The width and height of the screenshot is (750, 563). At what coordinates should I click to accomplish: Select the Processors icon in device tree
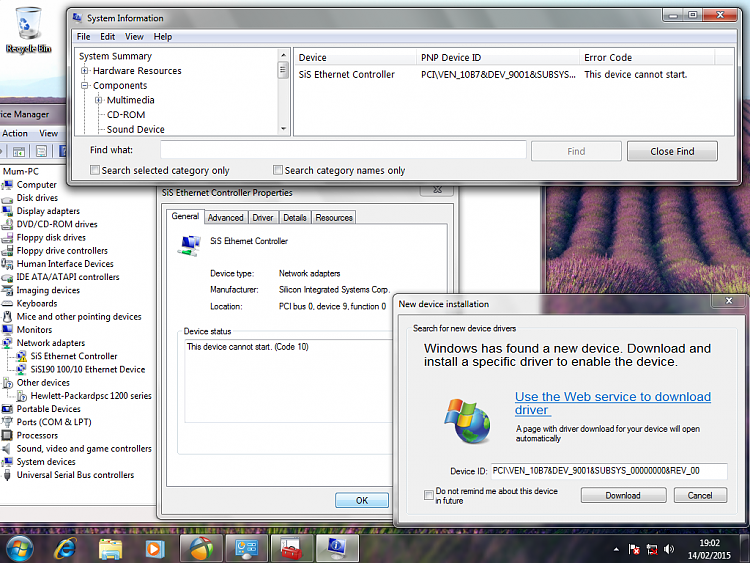pyautogui.click(x=7, y=435)
